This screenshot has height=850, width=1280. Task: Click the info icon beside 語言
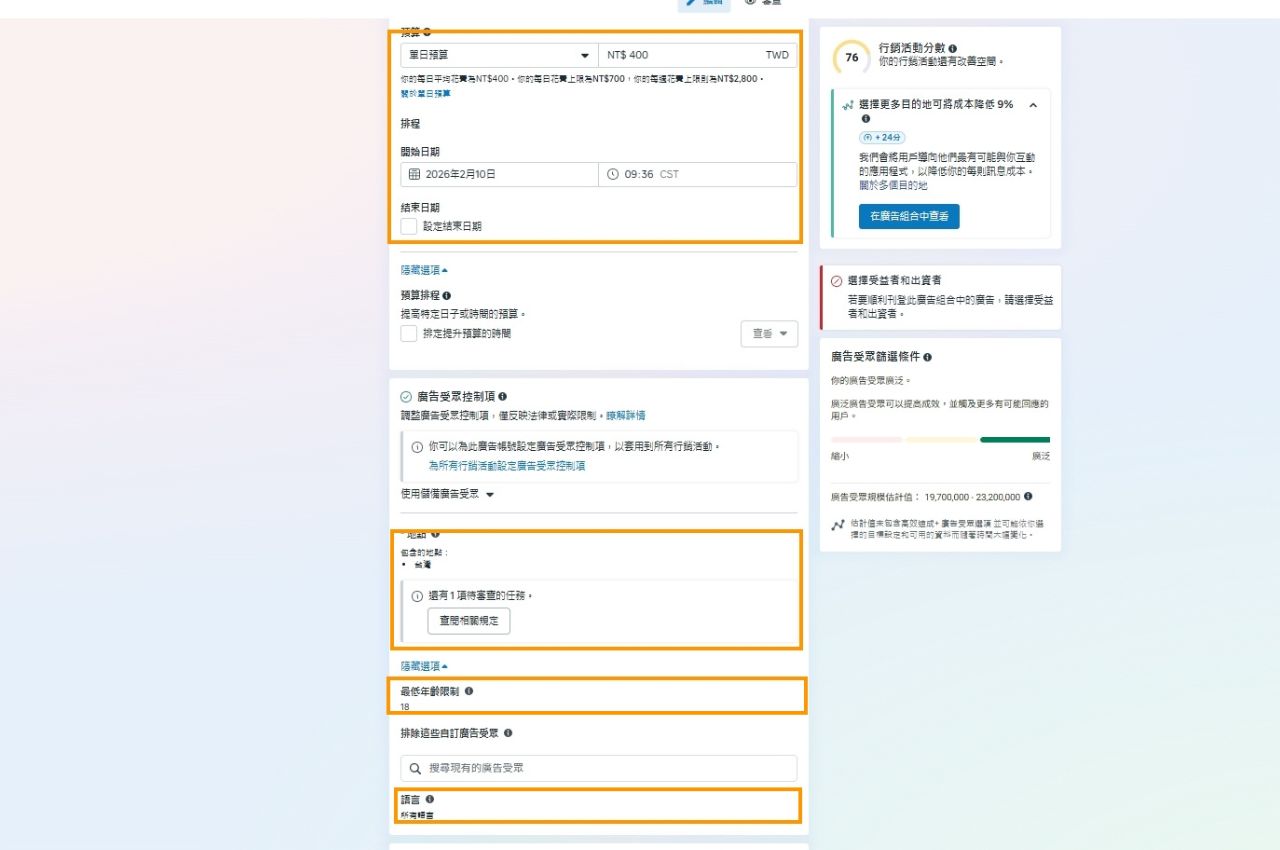coord(430,799)
